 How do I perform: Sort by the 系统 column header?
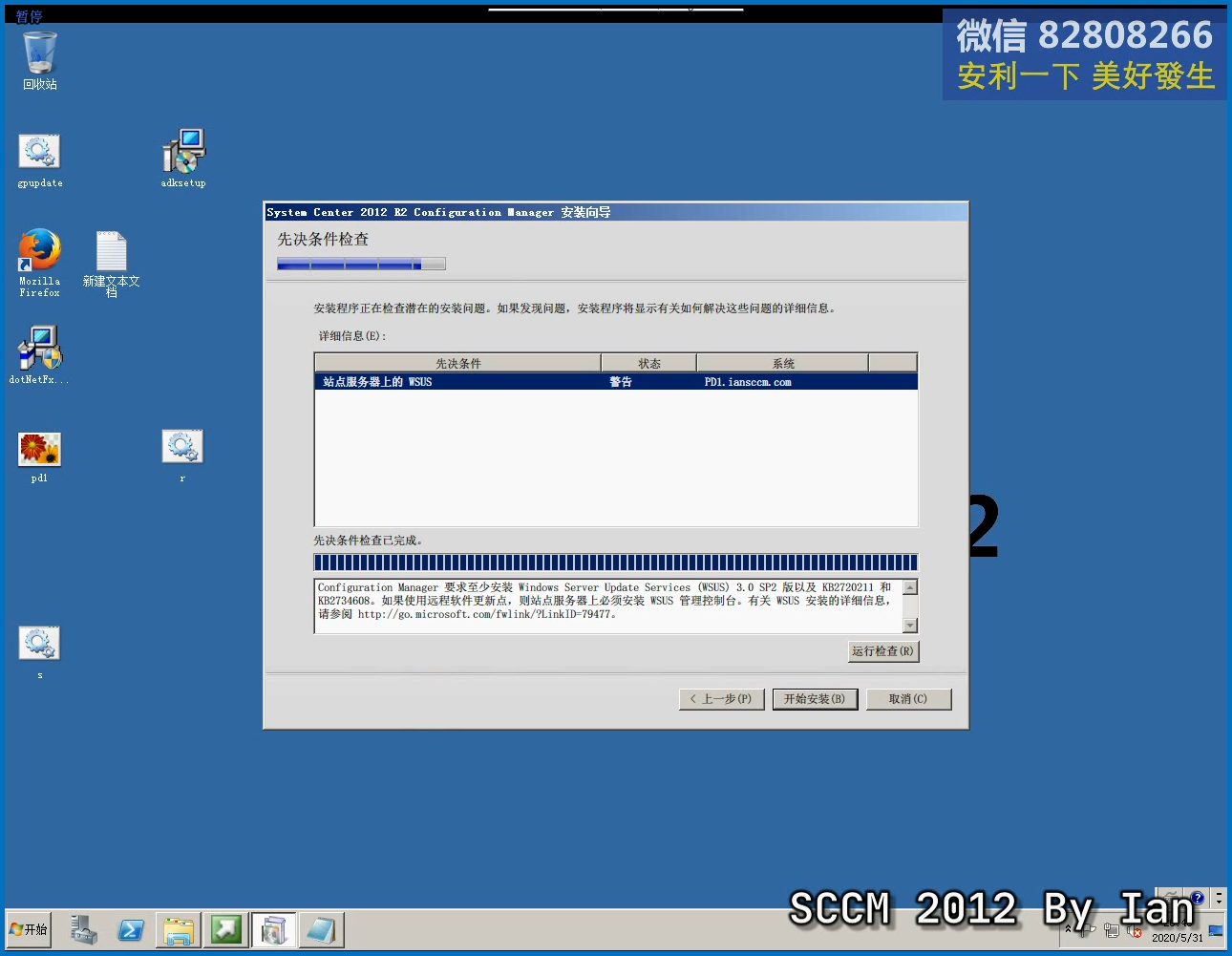783,363
